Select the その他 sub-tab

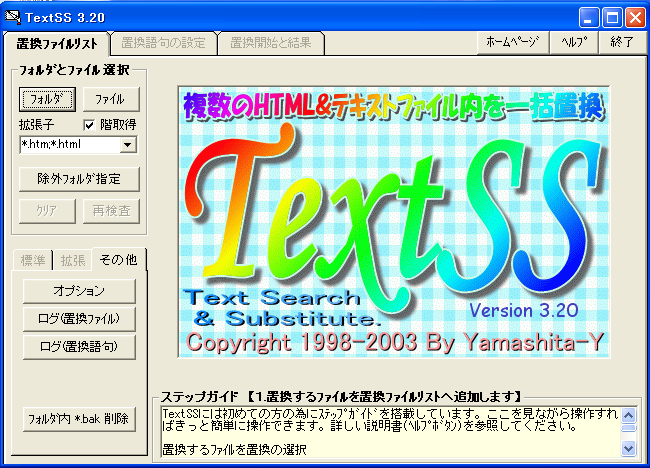point(119,260)
